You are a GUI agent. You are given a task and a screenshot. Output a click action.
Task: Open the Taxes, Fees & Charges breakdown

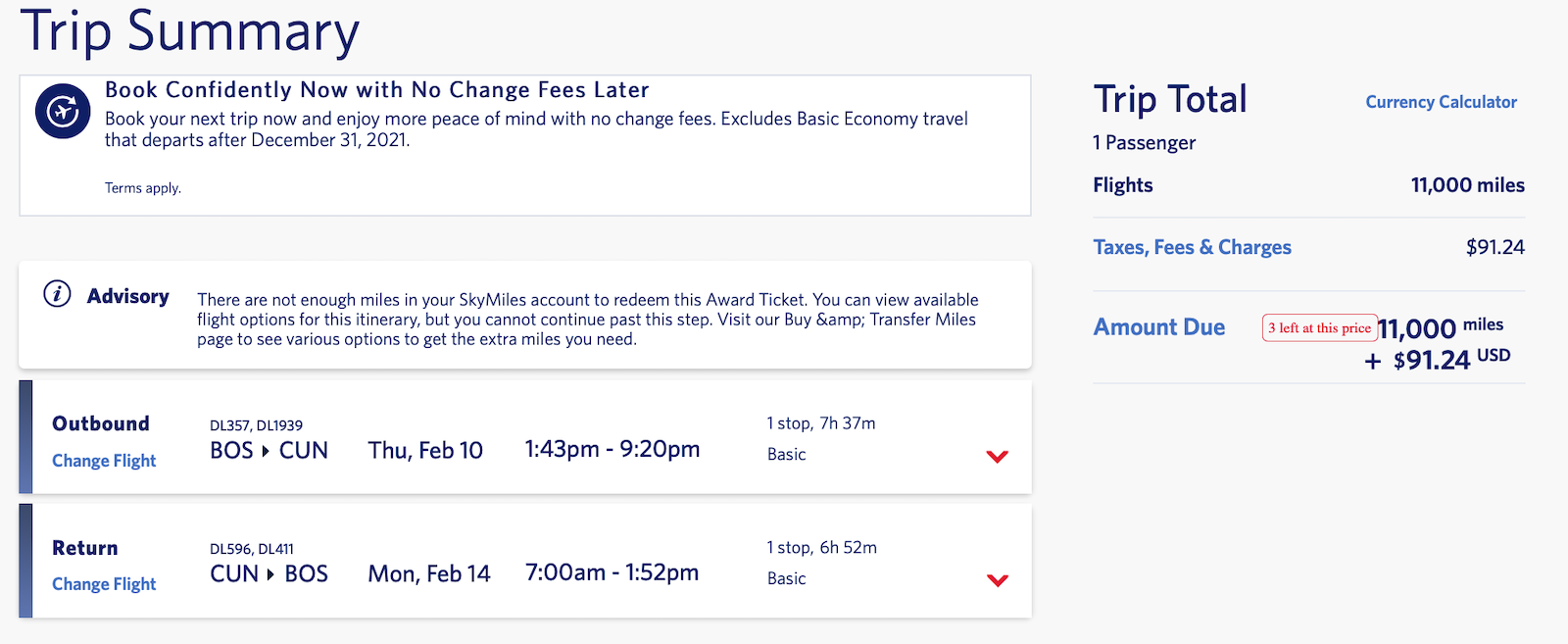(x=1192, y=247)
